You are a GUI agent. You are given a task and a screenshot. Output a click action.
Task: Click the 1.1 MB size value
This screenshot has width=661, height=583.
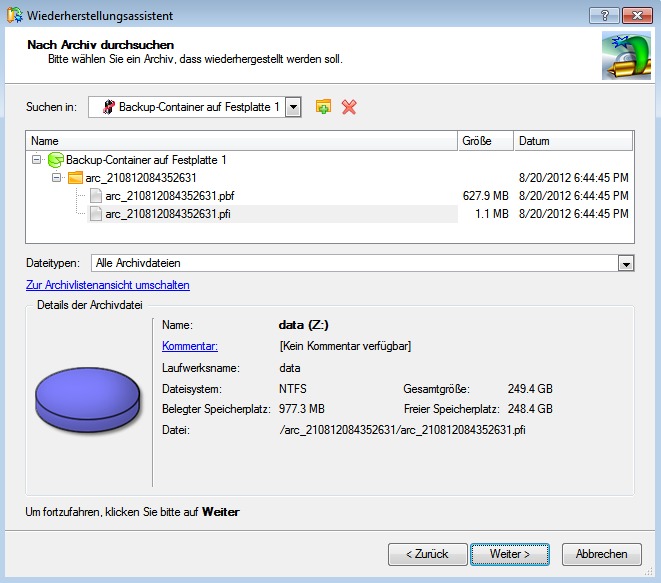[492, 214]
